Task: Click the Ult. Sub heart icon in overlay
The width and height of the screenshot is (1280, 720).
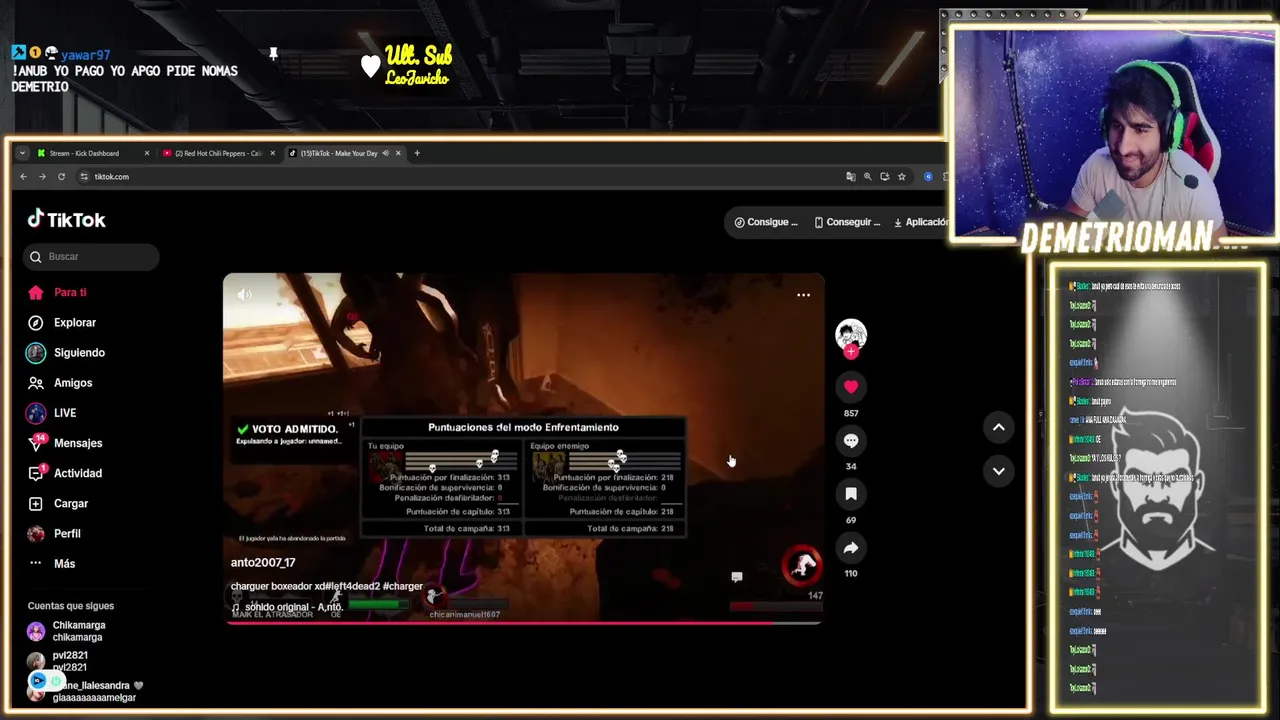Action: click(370, 66)
